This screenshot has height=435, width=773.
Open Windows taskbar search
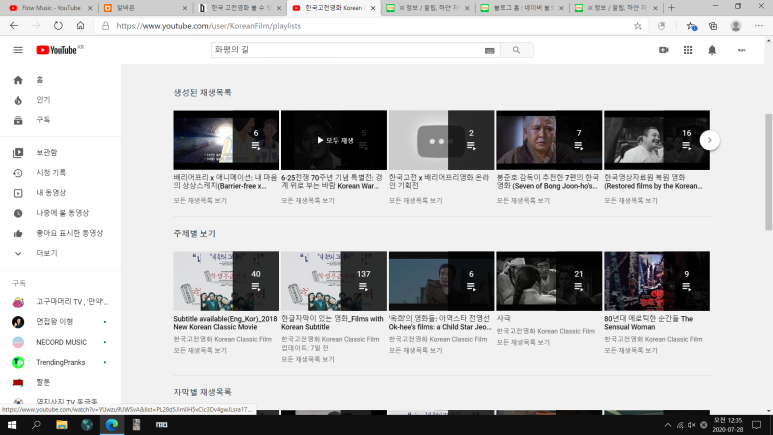[x=36, y=425]
